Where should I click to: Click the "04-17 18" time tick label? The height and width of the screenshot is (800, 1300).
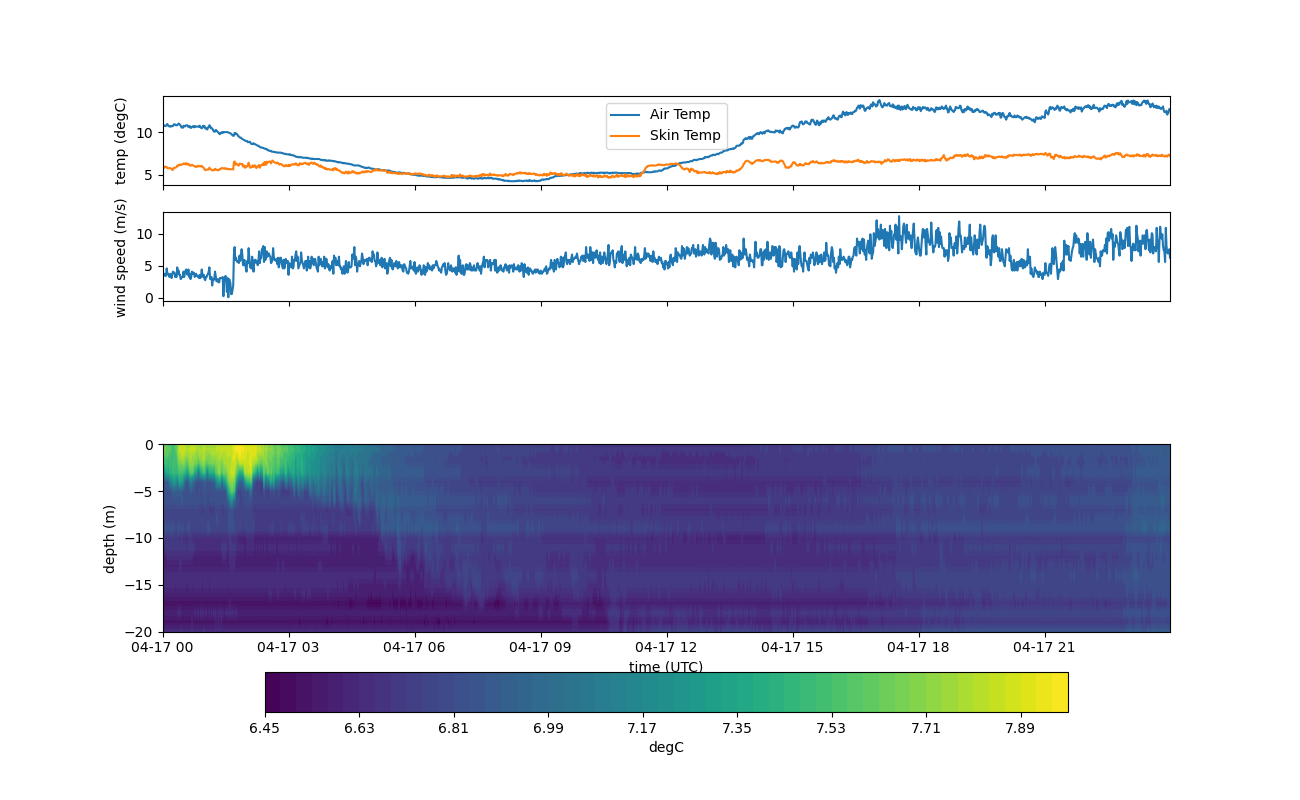tap(919, 647)
